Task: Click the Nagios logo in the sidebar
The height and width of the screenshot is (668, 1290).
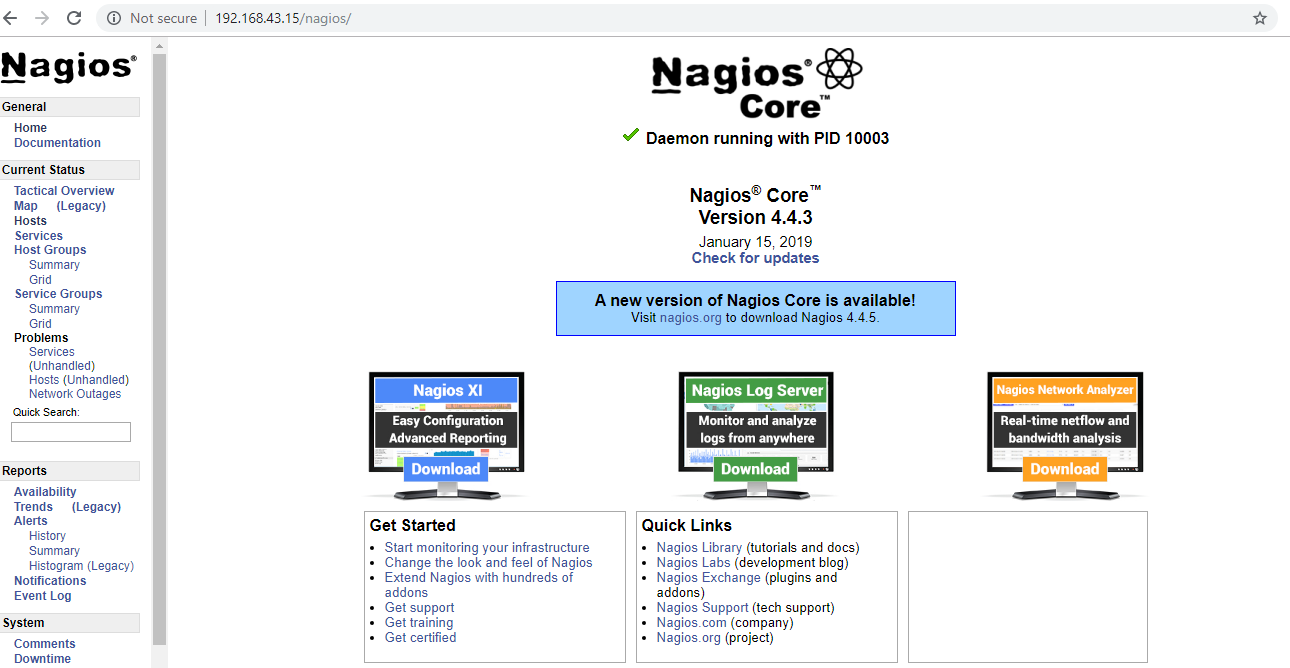Action: tap(66, 66)
